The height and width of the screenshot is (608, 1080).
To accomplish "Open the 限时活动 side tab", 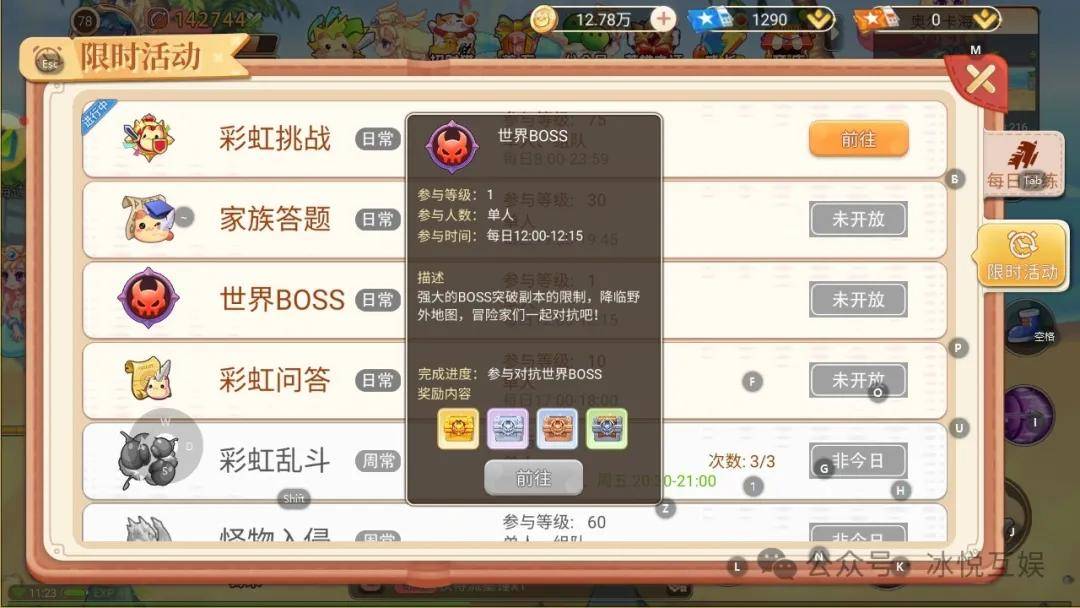I will point(1022,255).
